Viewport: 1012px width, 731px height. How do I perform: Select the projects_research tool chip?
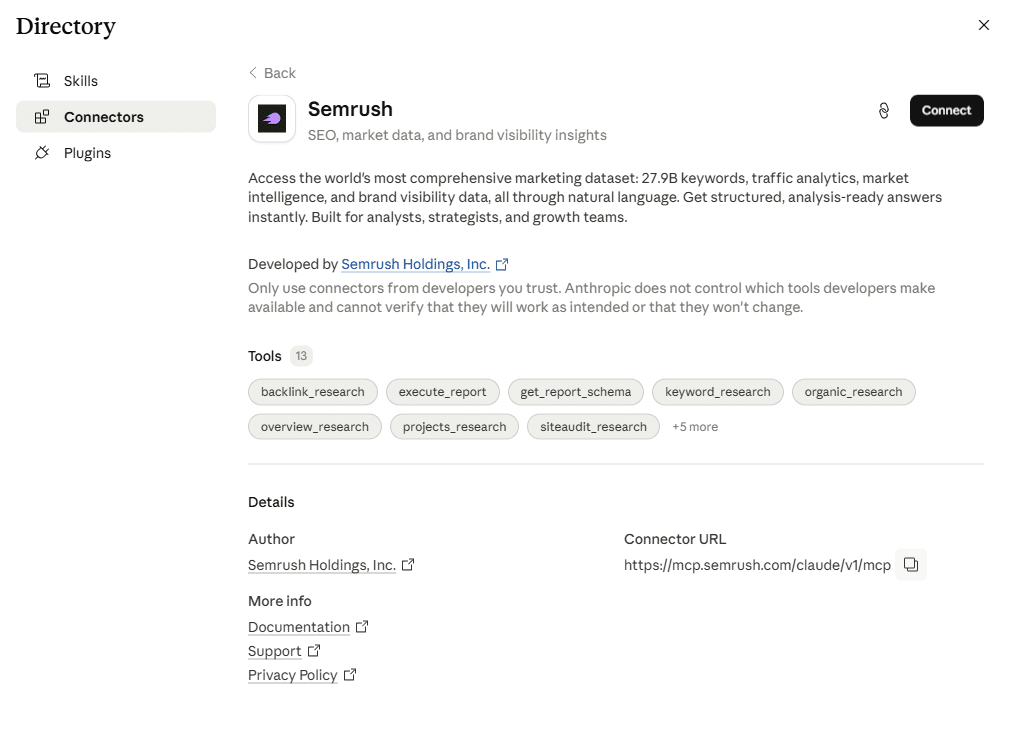click(x=454, y=426)
